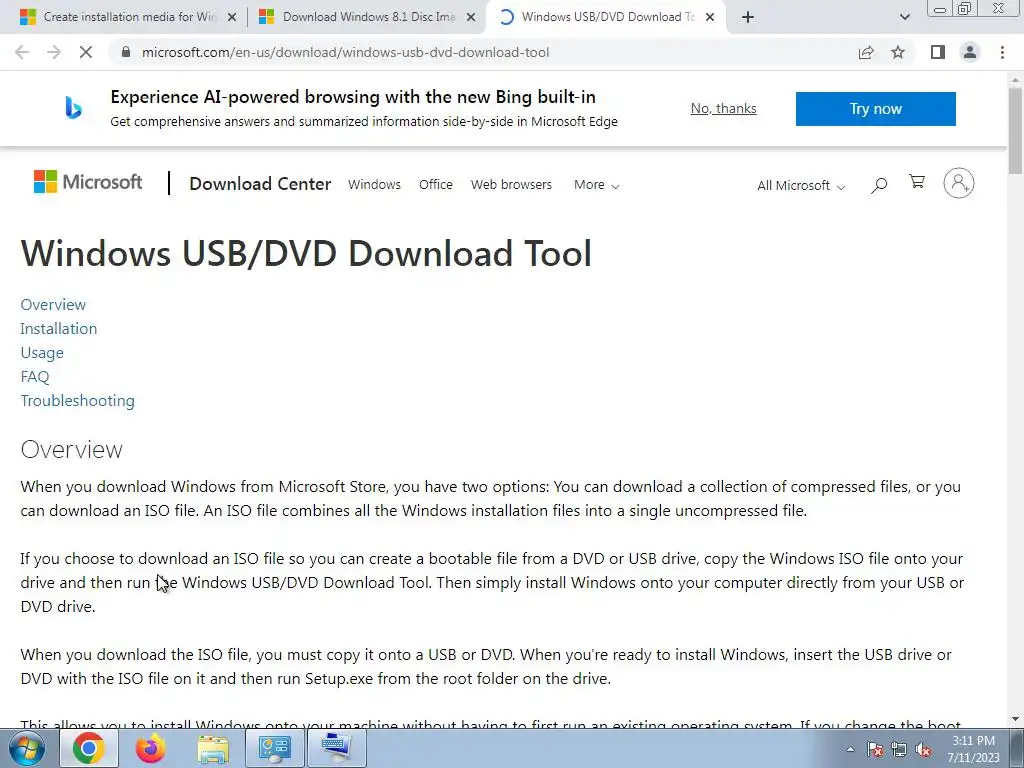The width and height of the screenshot is (1024, 768).
Task: Open the tab search chevron
Action: 904,17
